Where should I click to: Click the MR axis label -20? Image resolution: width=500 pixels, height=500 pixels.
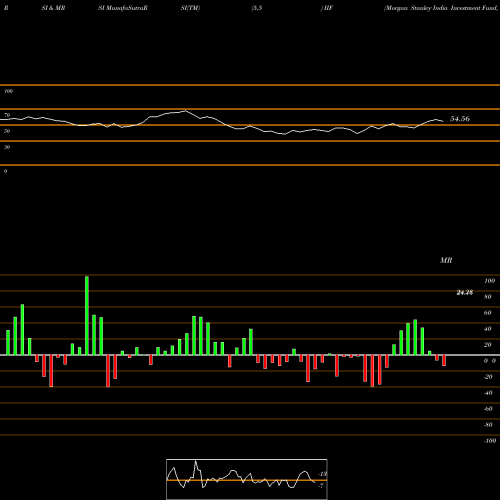click(488, 377)
